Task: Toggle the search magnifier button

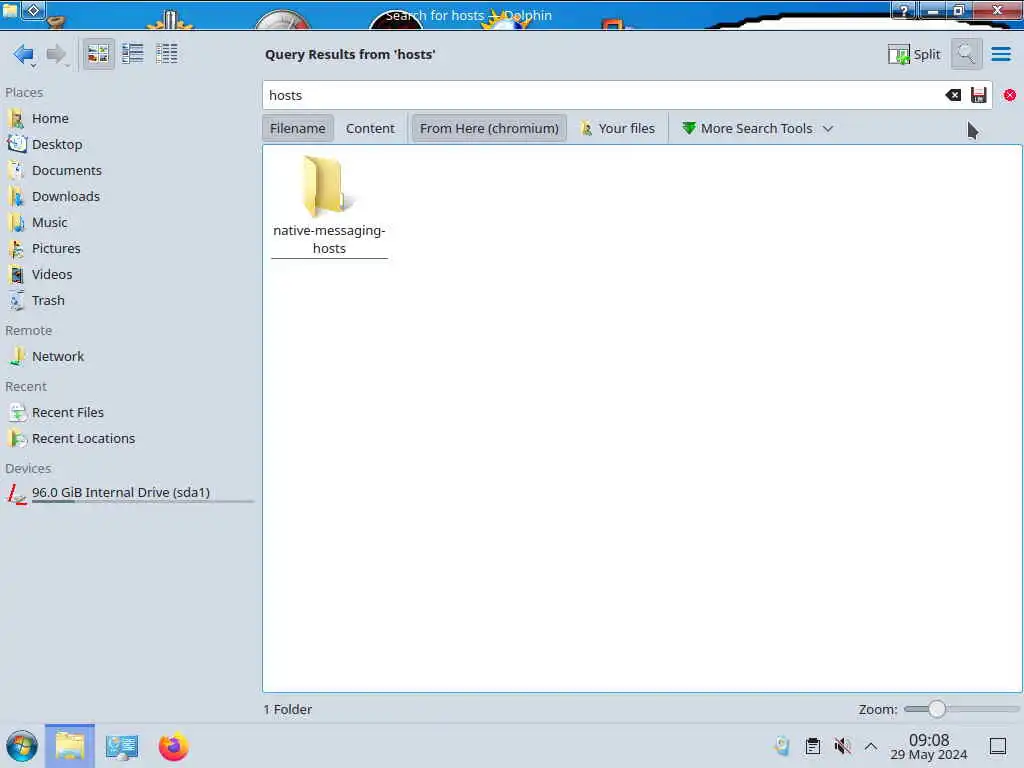Action: point(967,54)
